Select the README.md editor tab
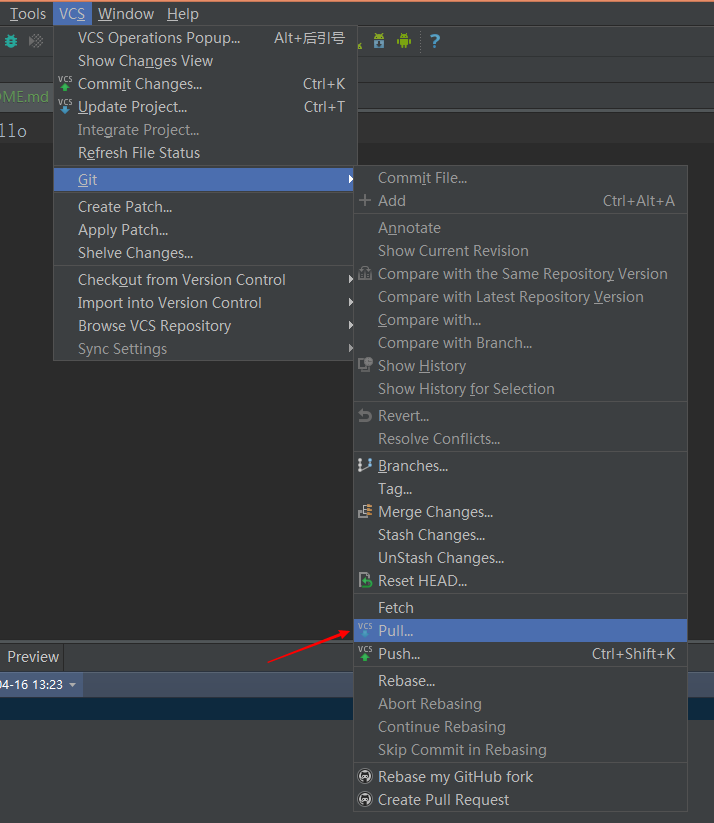 [x=25, y=97]
